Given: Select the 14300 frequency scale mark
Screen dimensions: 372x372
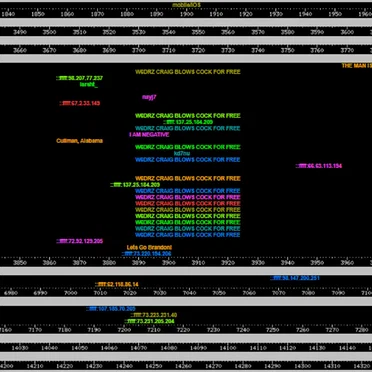Looking at the screenshot, I should (x=302, y=366).
